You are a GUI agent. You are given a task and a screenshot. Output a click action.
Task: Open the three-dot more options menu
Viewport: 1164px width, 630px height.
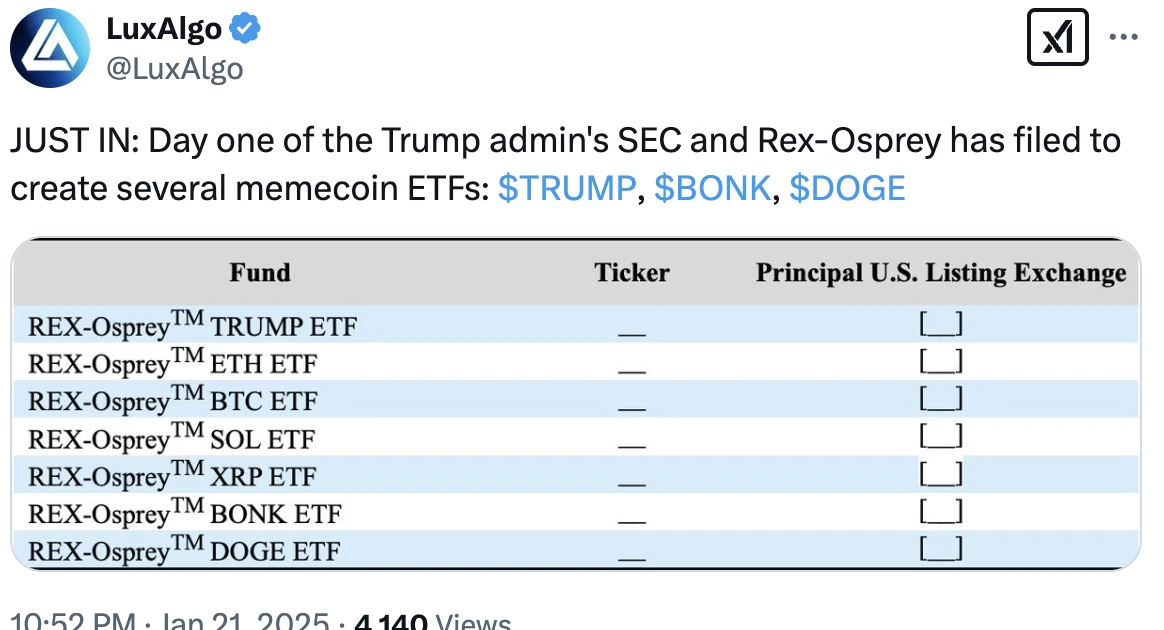point(1122,36)
